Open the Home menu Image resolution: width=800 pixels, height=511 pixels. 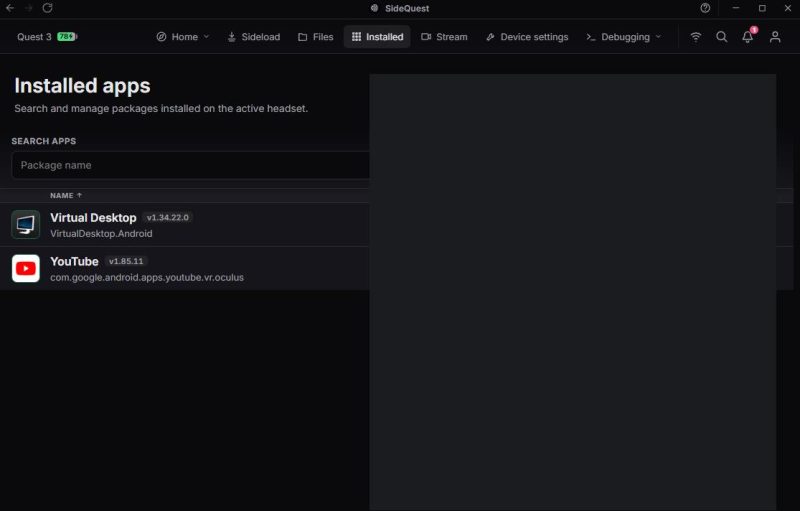[183, 37]
